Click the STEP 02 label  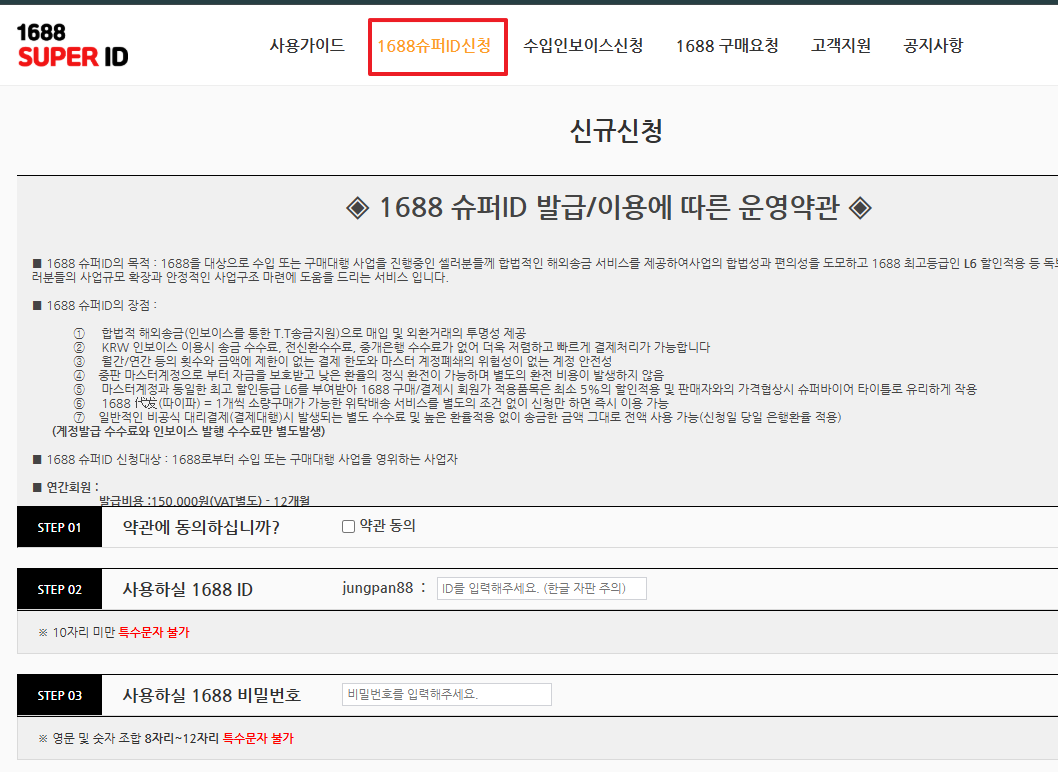pos(59,589)
